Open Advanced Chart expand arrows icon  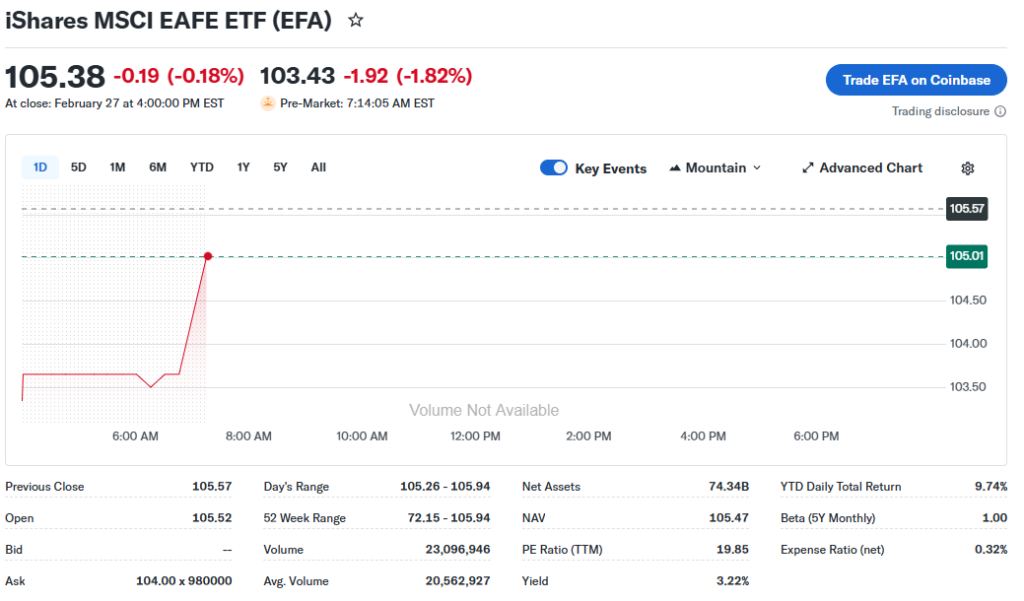[808, 168]
